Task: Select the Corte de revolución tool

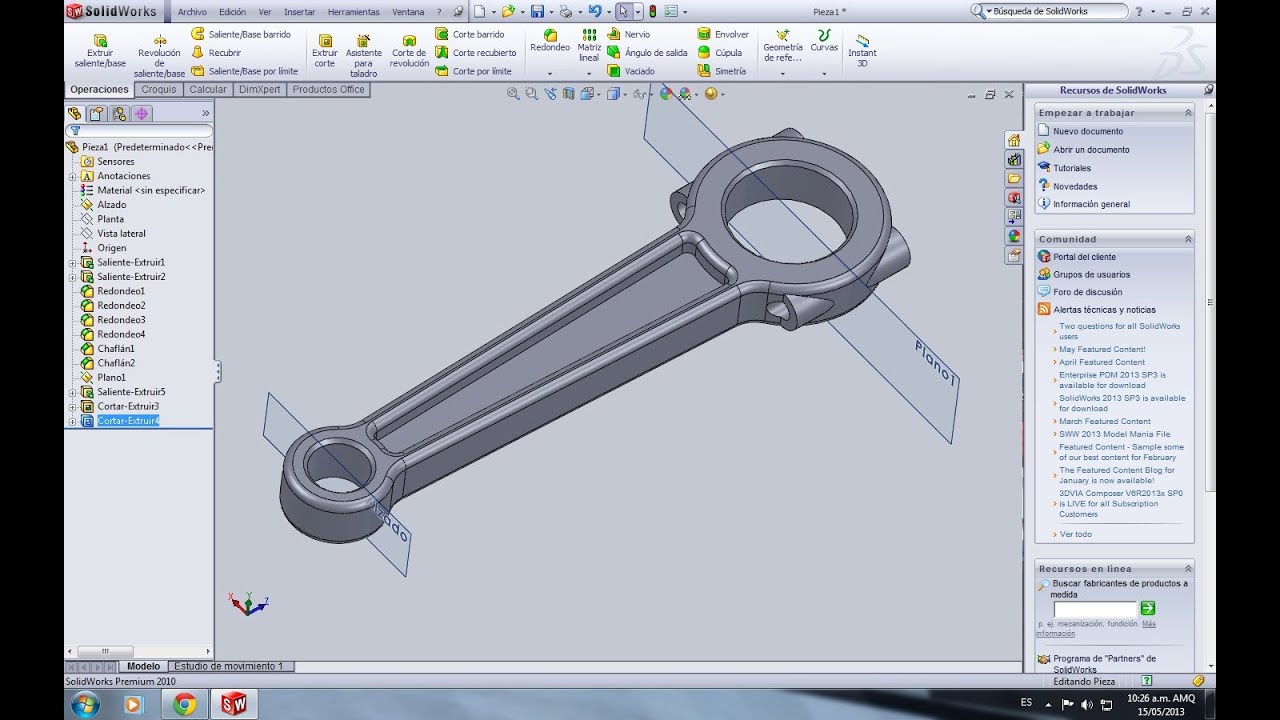Action: click(409, 51)
